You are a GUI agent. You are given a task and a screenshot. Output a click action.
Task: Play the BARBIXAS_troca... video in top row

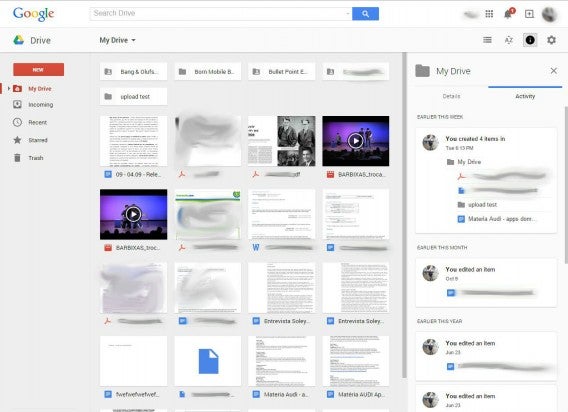356,141
